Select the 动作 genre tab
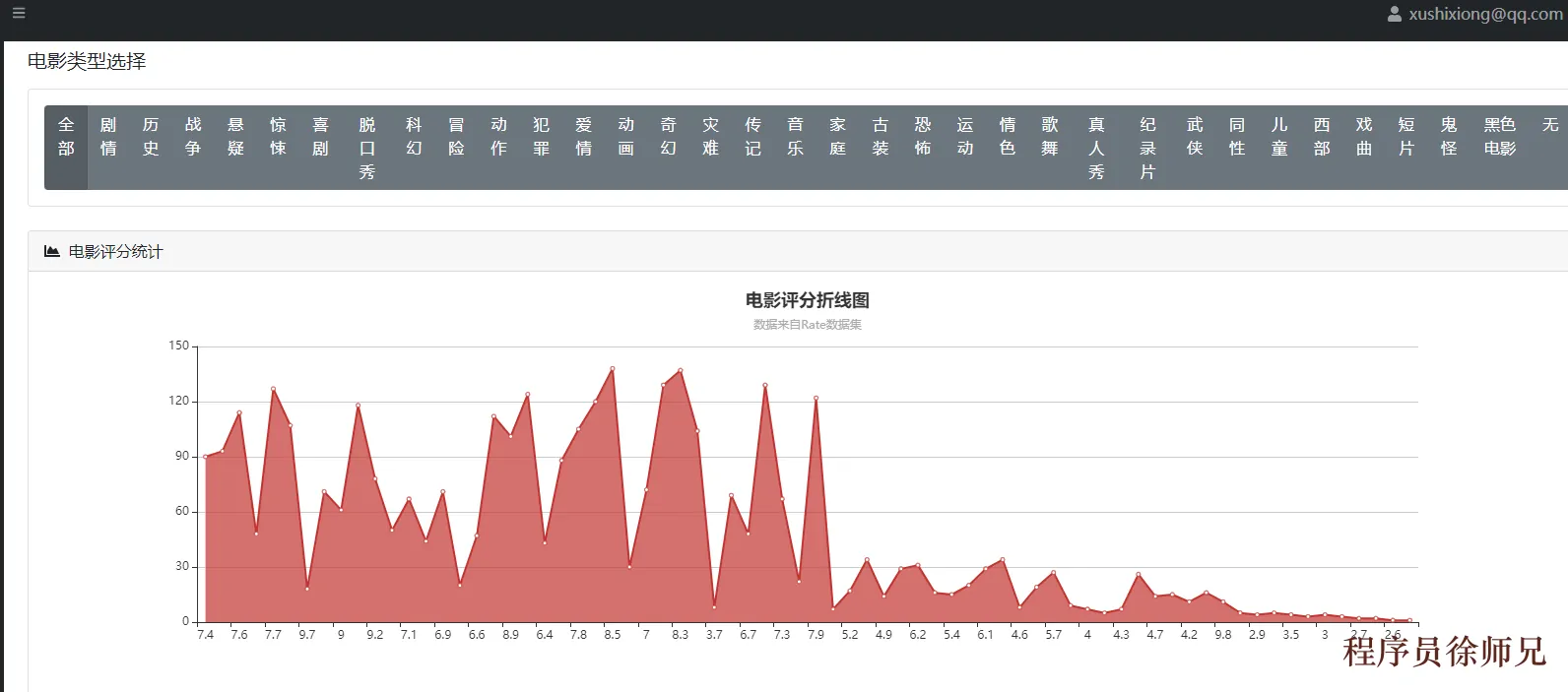The image size is (1568, 692). [498, 148]
